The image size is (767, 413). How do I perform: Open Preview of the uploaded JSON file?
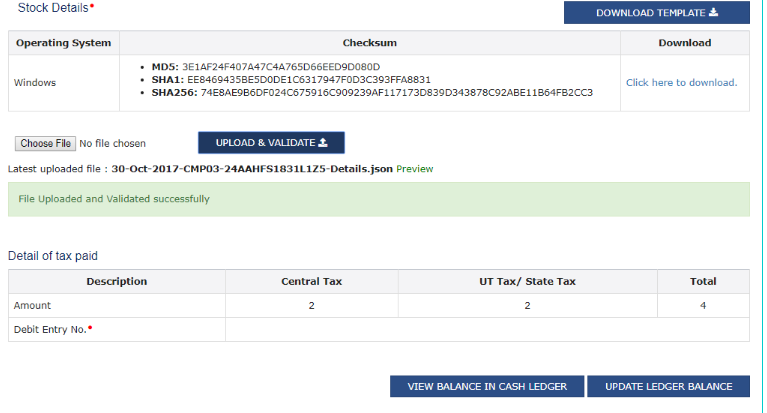click(415, 169)
